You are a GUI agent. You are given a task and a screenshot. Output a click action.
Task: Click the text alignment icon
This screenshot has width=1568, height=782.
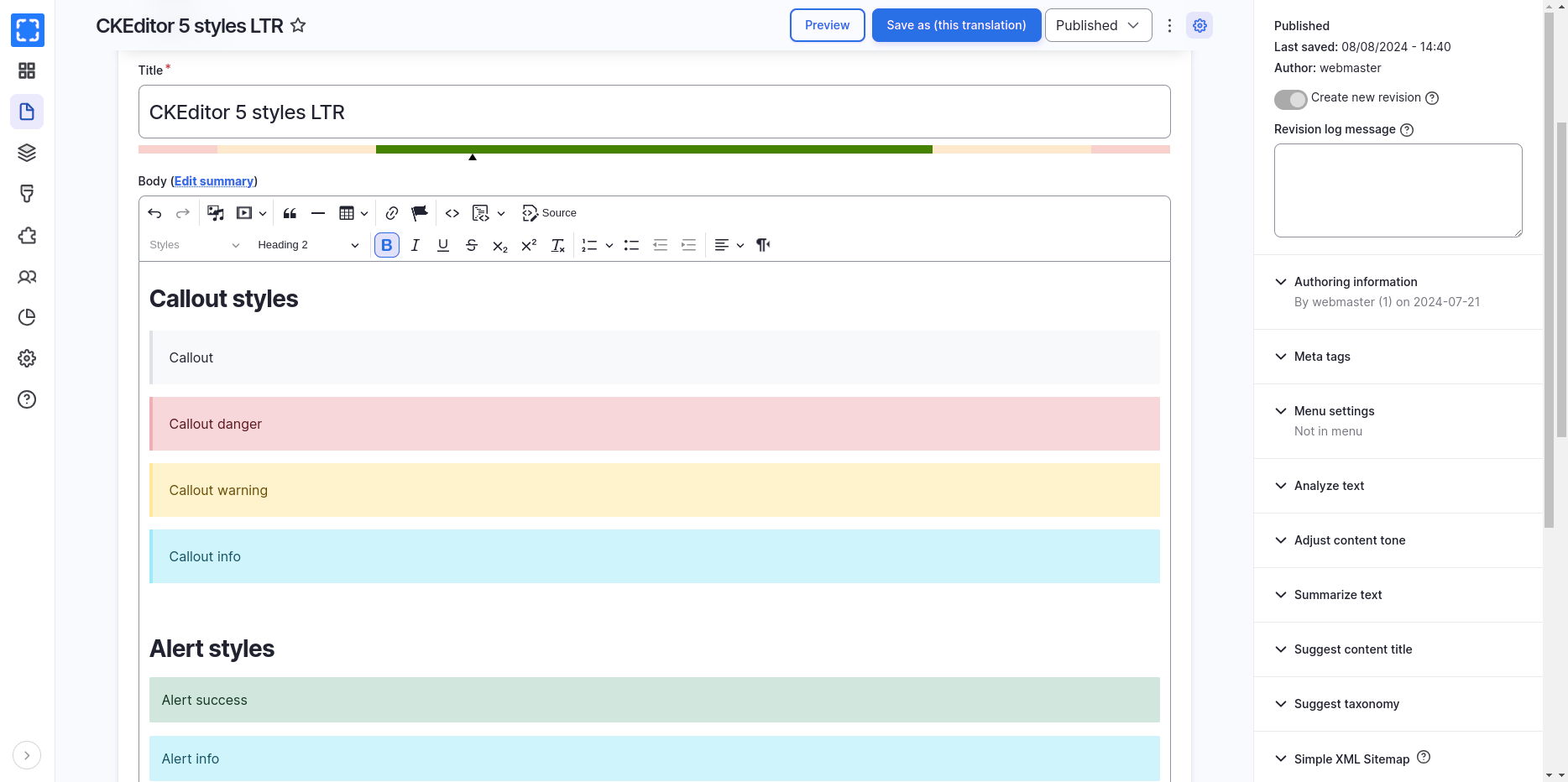[x=722, y=245]
